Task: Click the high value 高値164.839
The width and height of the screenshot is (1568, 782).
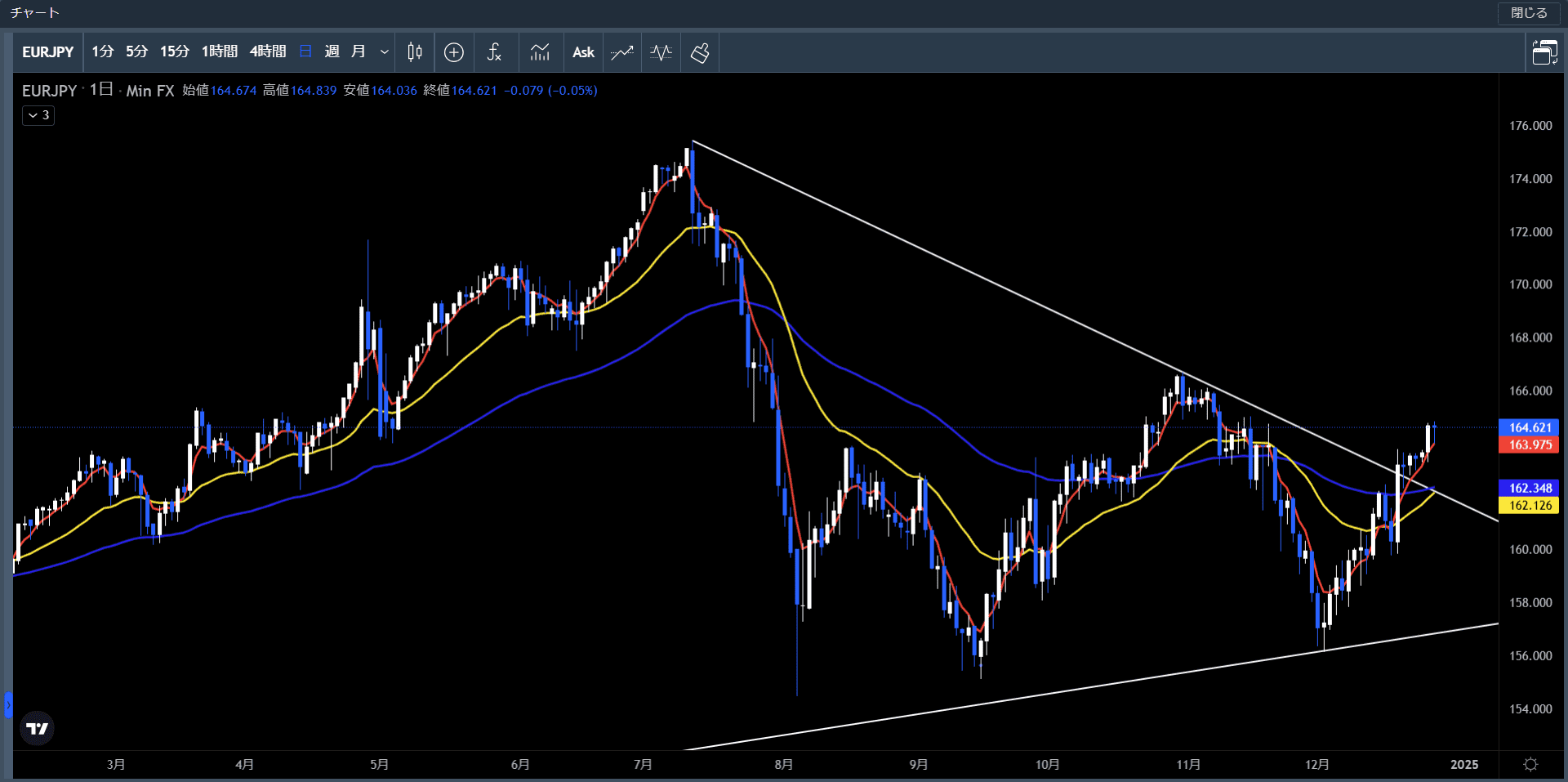Action: point(300,91)
